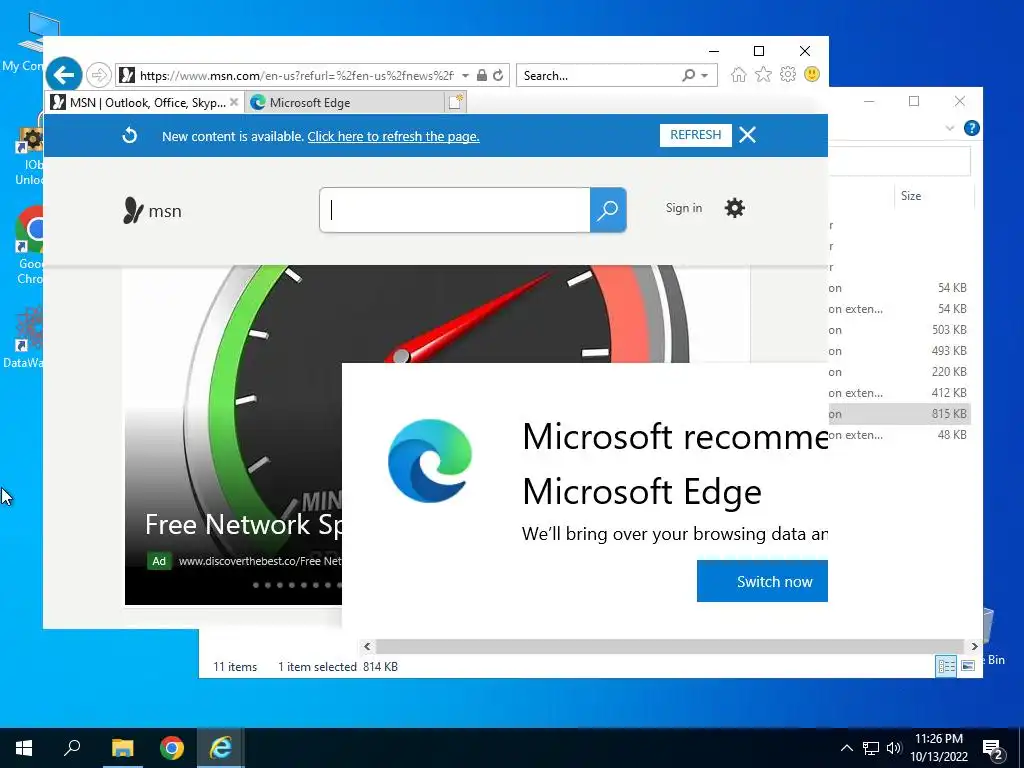Switch to the MSN Outlook, Office, Skype tab
Screen dimensions: 1024x768
[146, 103]
